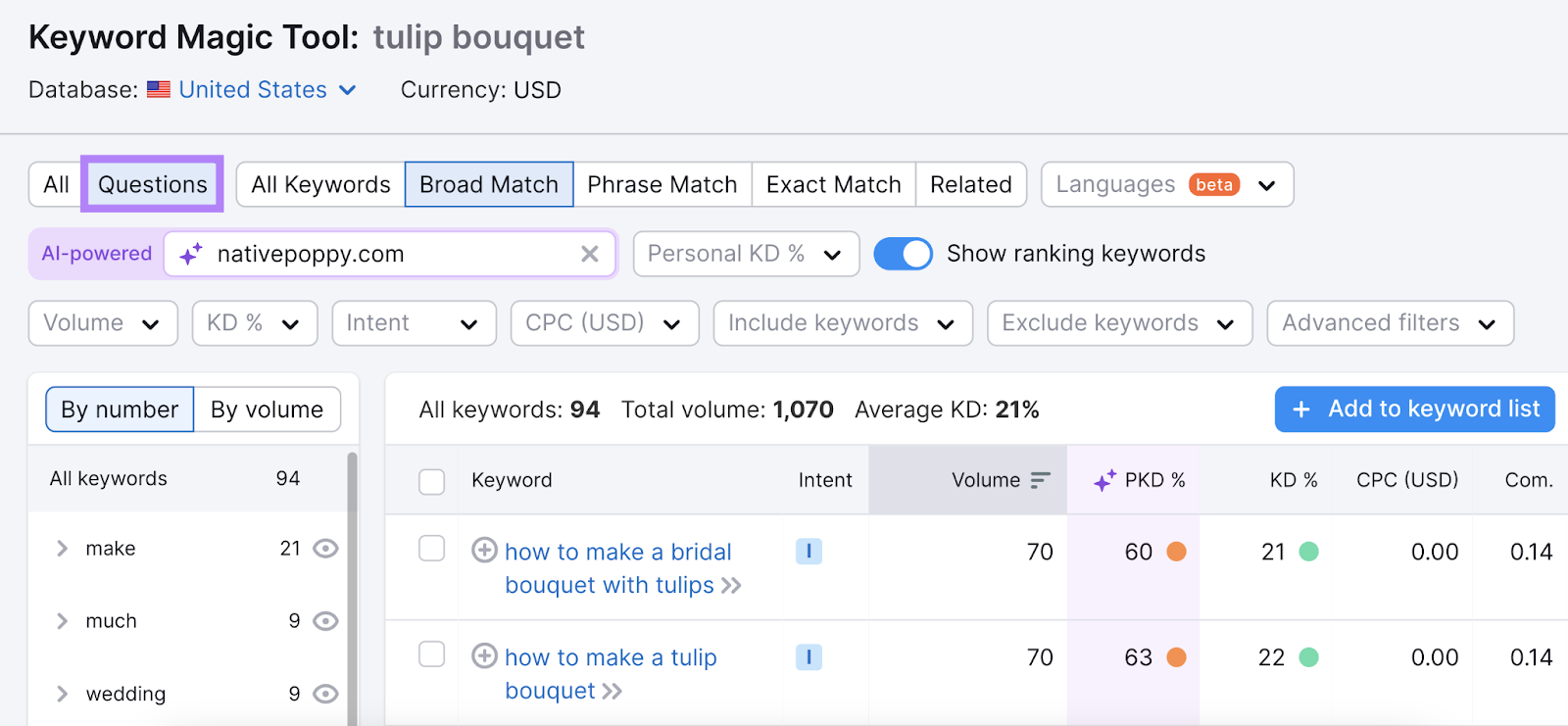Expand the 'wedding' keyword group

pyautogui.click(x=62, y=694)
